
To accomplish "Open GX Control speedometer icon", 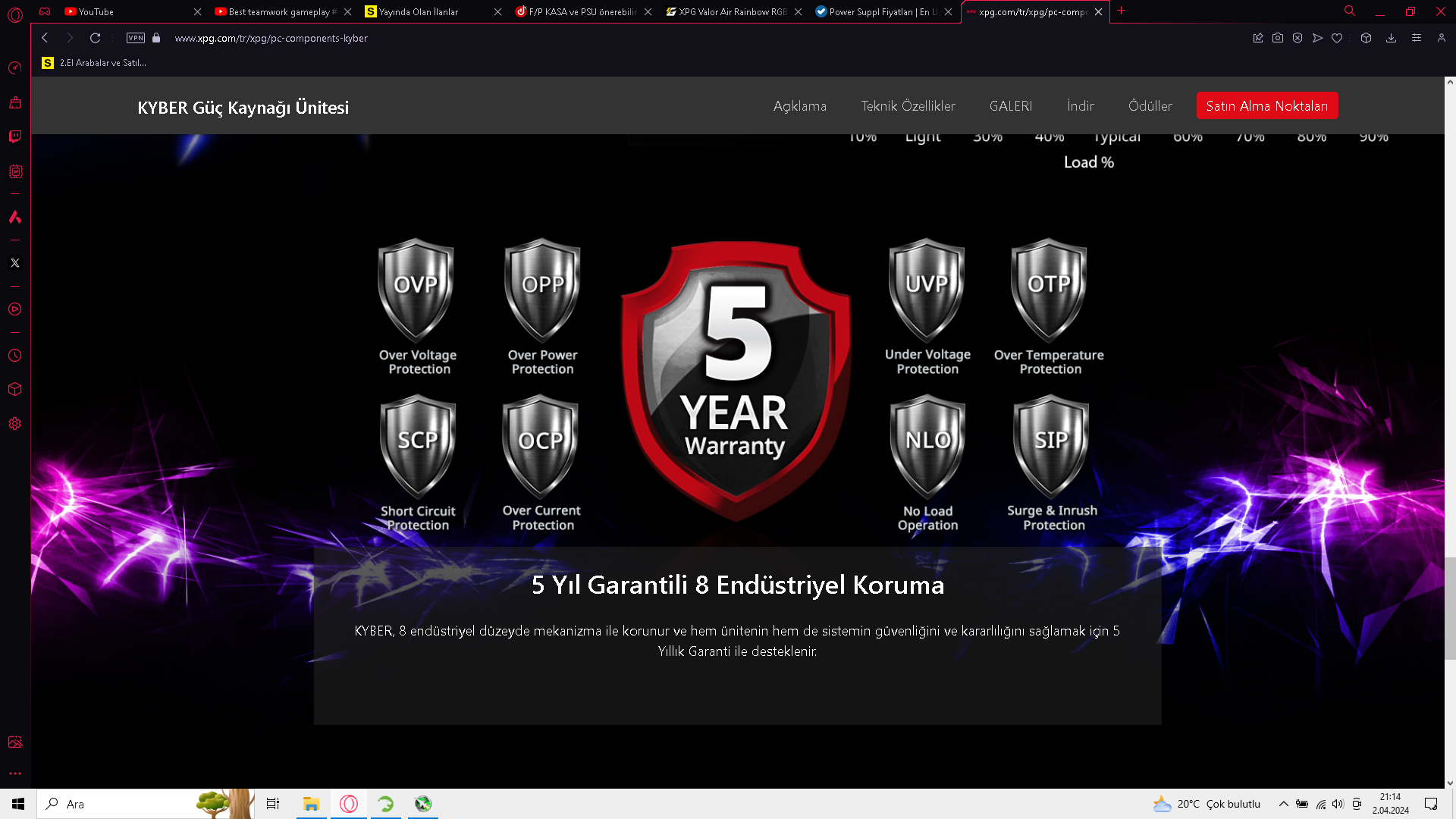I will click(15, 68).
